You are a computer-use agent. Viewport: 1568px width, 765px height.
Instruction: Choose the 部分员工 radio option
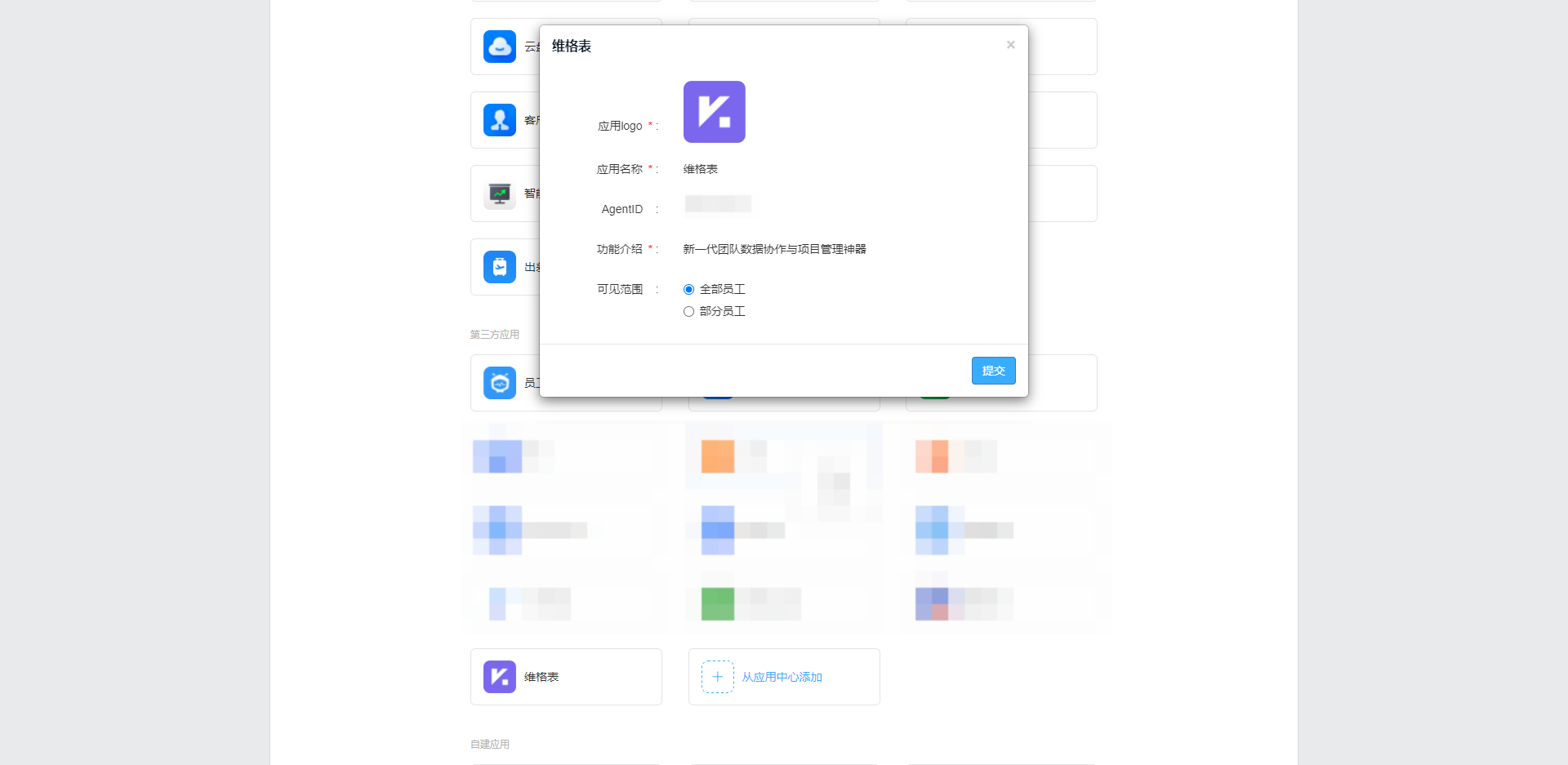click(x=688, y=312)
